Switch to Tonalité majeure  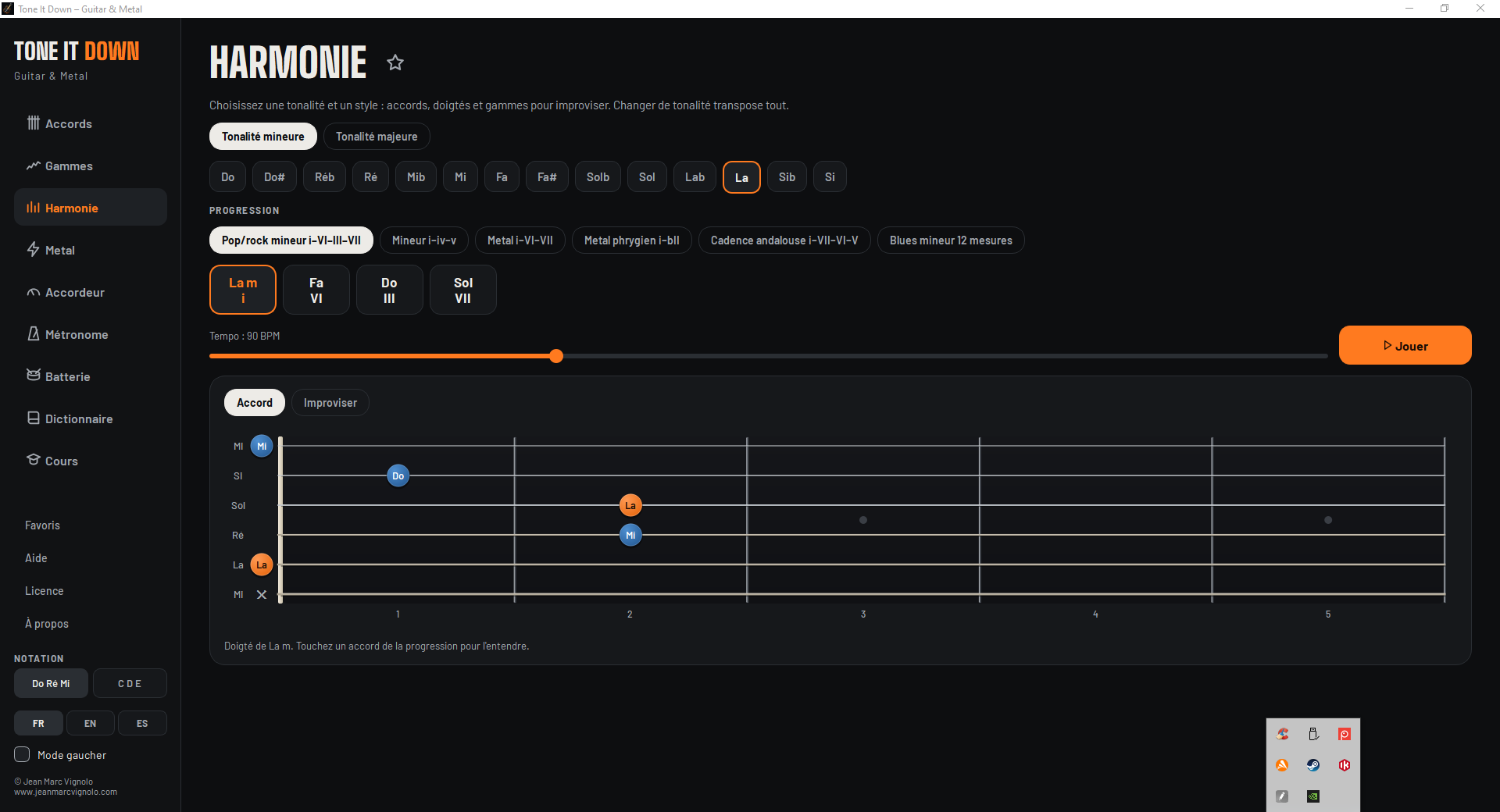[x=377, y=137]
